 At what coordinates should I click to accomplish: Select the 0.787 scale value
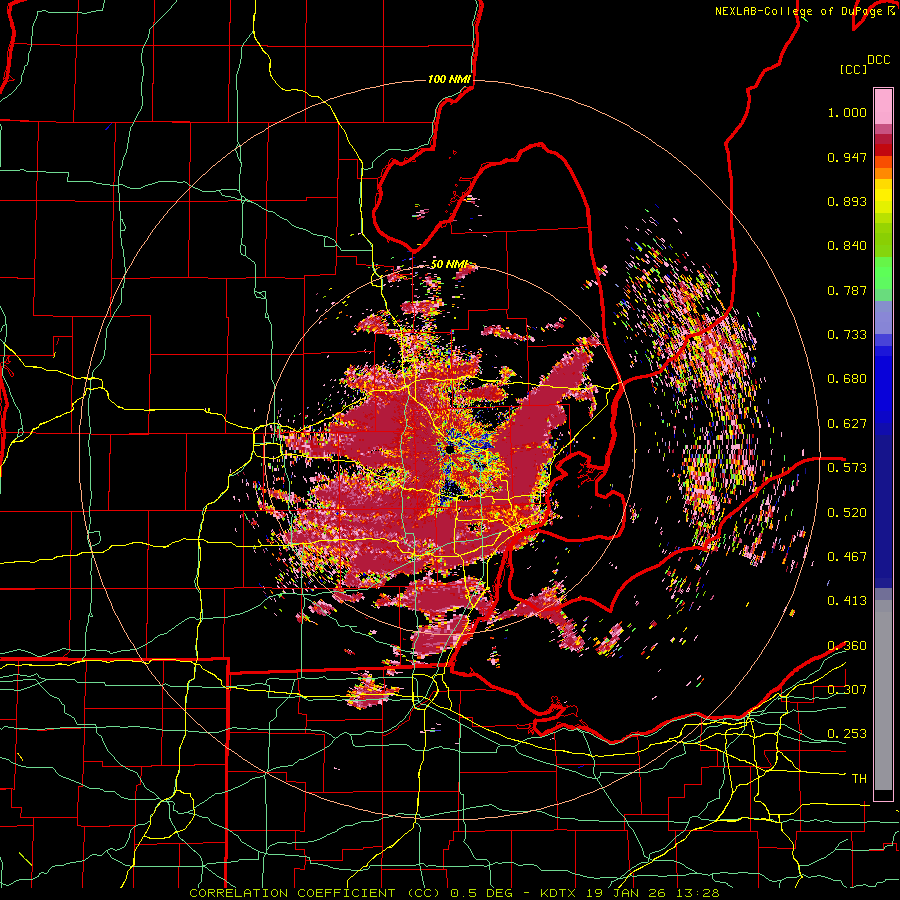coord(847,290)
